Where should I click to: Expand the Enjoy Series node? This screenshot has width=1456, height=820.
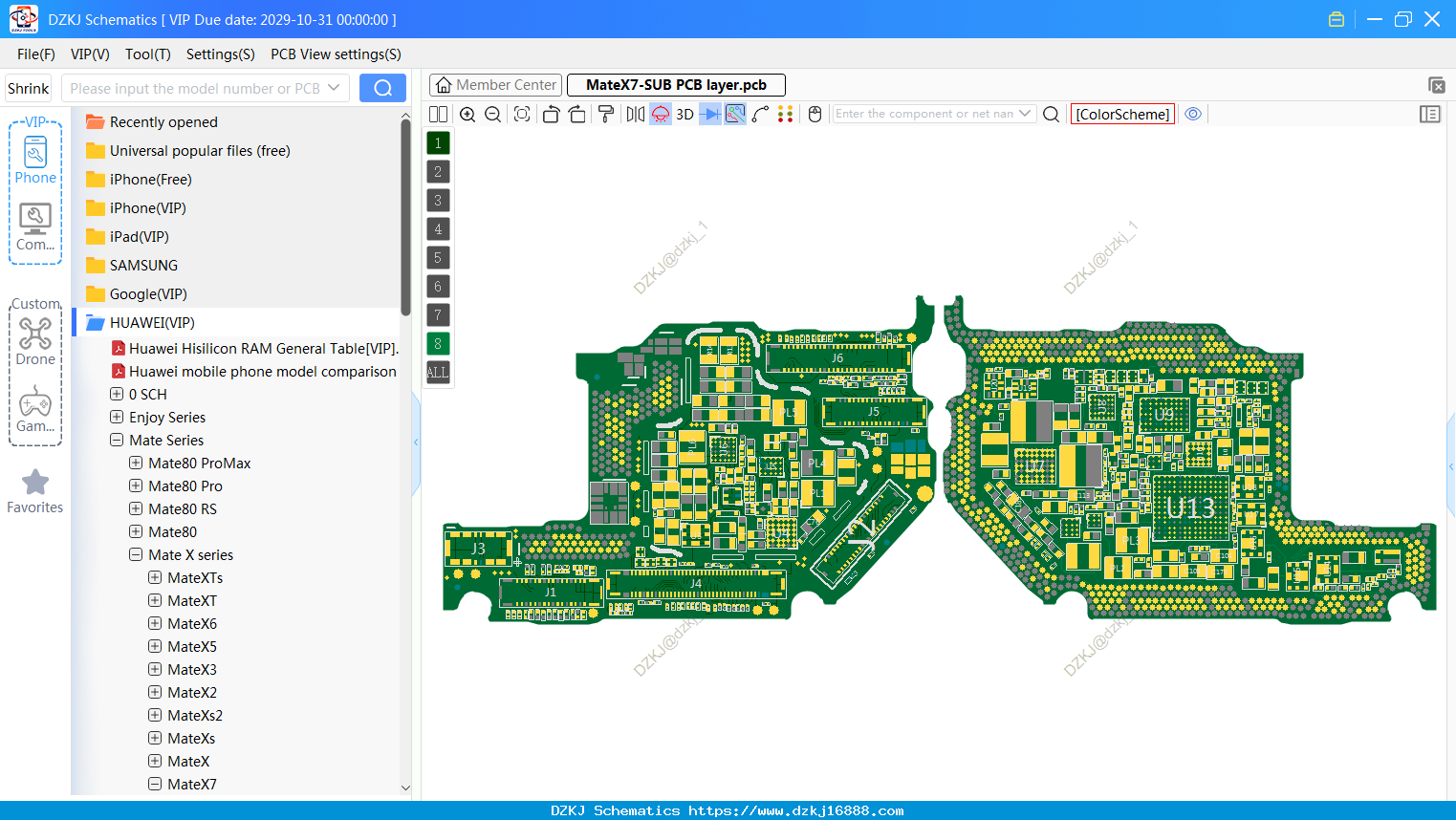(117, 417)
